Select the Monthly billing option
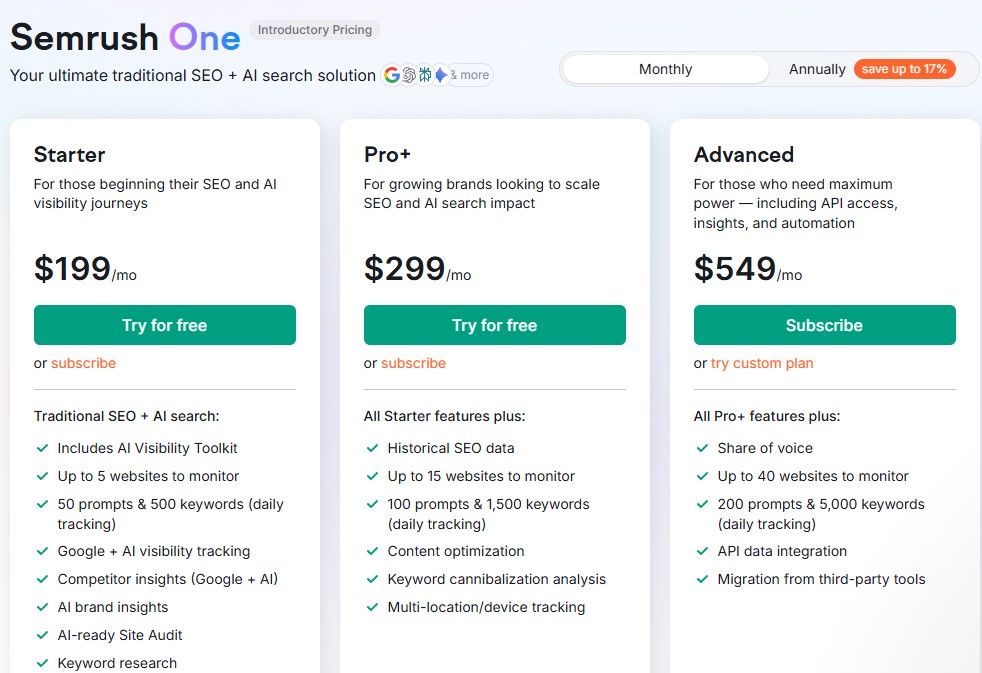Viewport: 982px width, 673px height. 663,69
